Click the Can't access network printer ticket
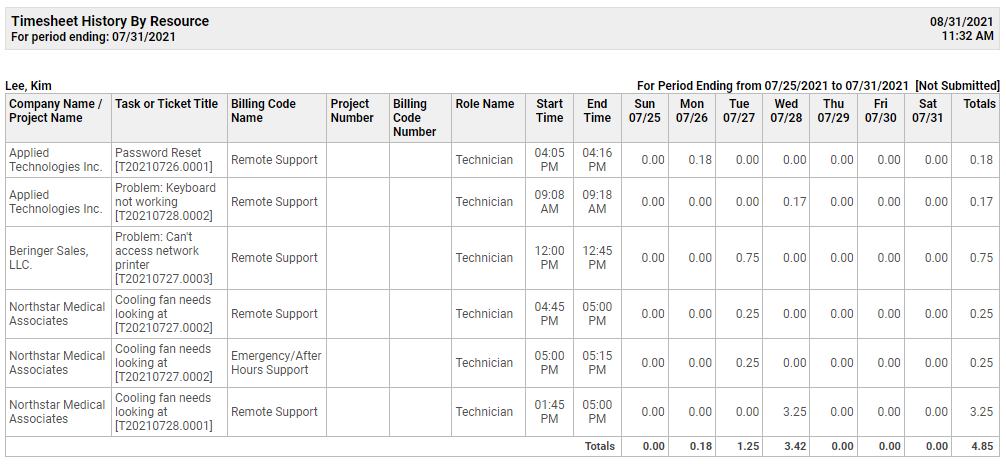This screenshot has height=464, width=1006. [x=169, y=258]
